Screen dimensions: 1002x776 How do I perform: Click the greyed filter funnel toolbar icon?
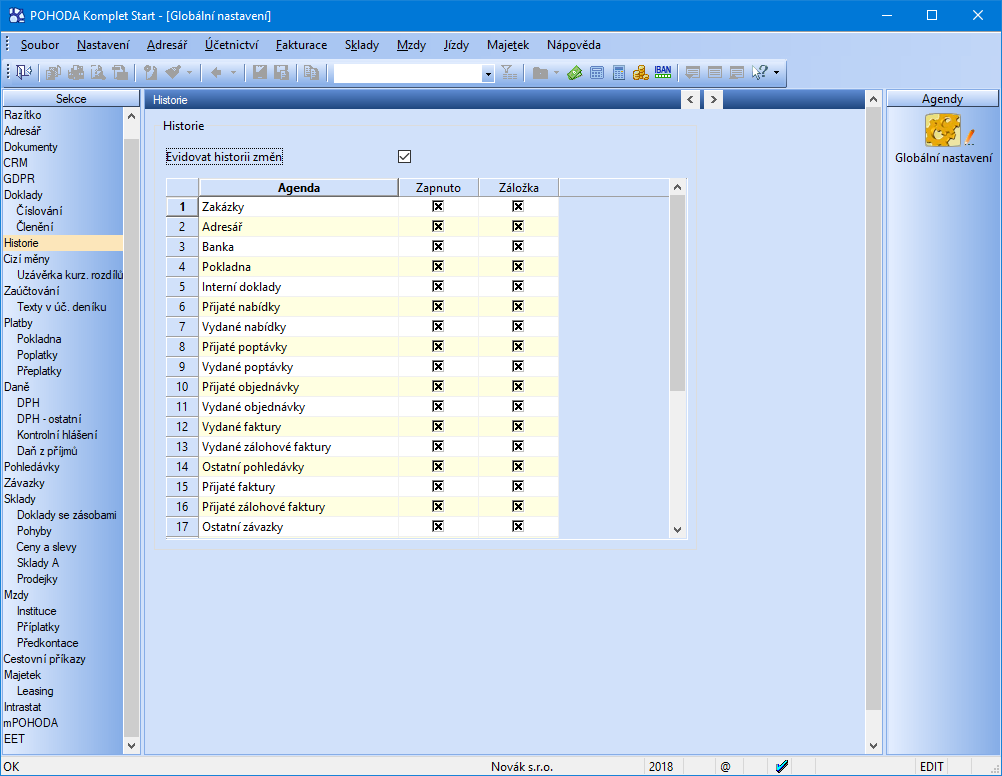(509, 72)
